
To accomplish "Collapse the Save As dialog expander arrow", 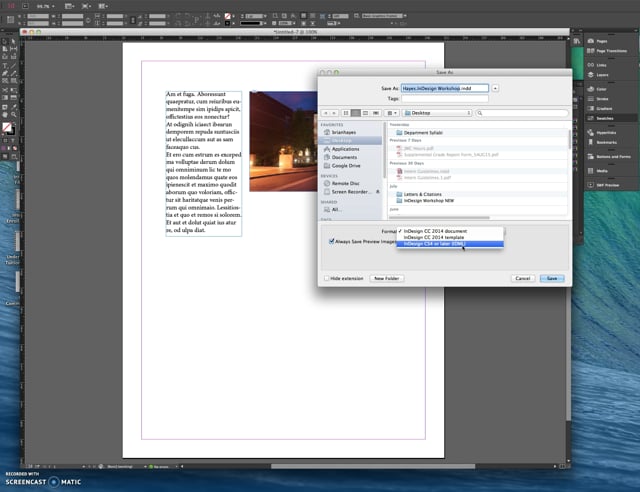I will pyautogui.click(x=496, y=88).
